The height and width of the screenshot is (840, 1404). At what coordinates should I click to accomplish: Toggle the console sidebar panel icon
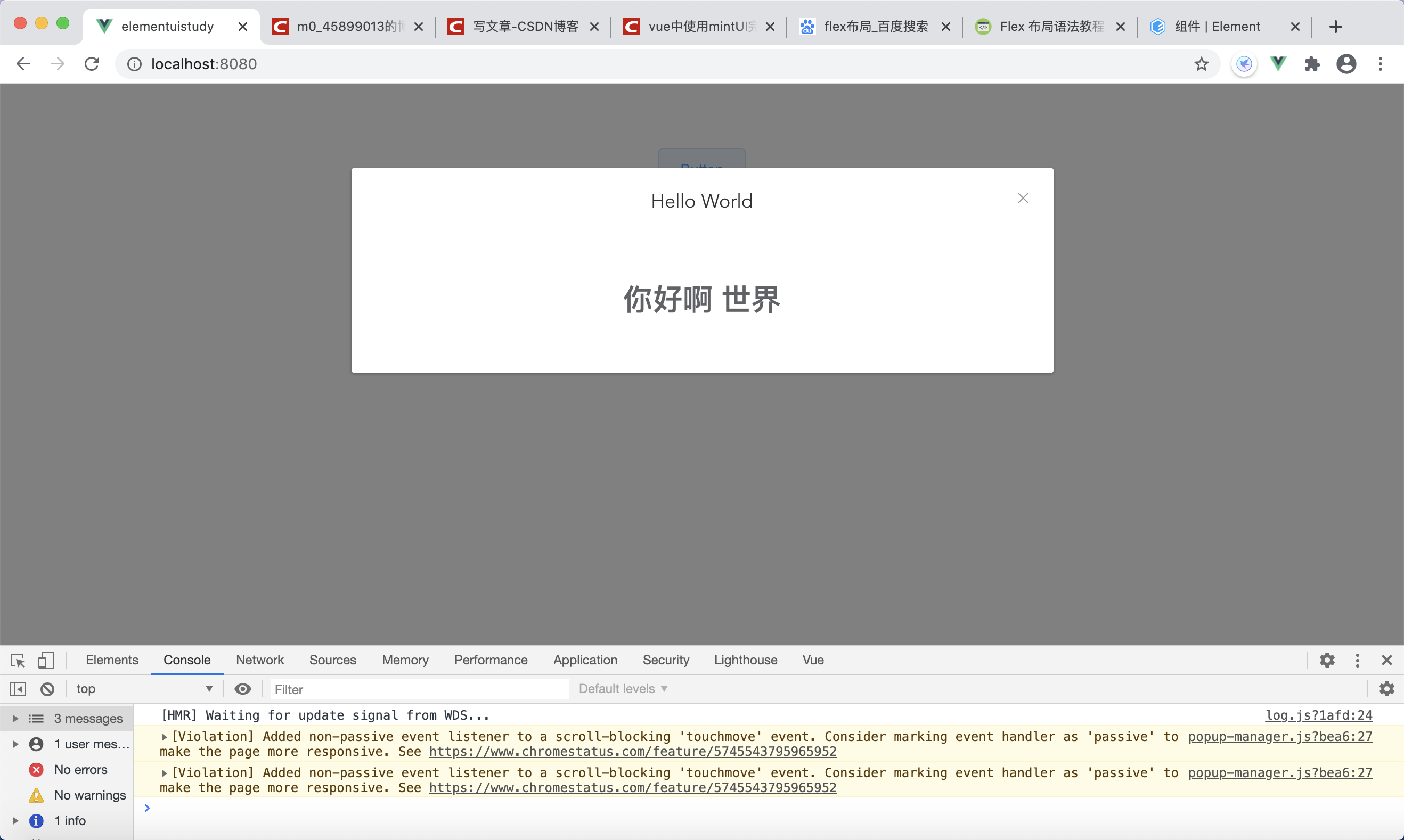click(x=18, y=689)
